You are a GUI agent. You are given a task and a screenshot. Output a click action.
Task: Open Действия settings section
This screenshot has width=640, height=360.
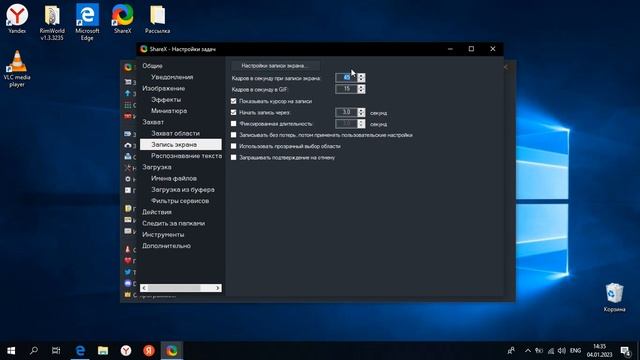(x=157, y=212)
